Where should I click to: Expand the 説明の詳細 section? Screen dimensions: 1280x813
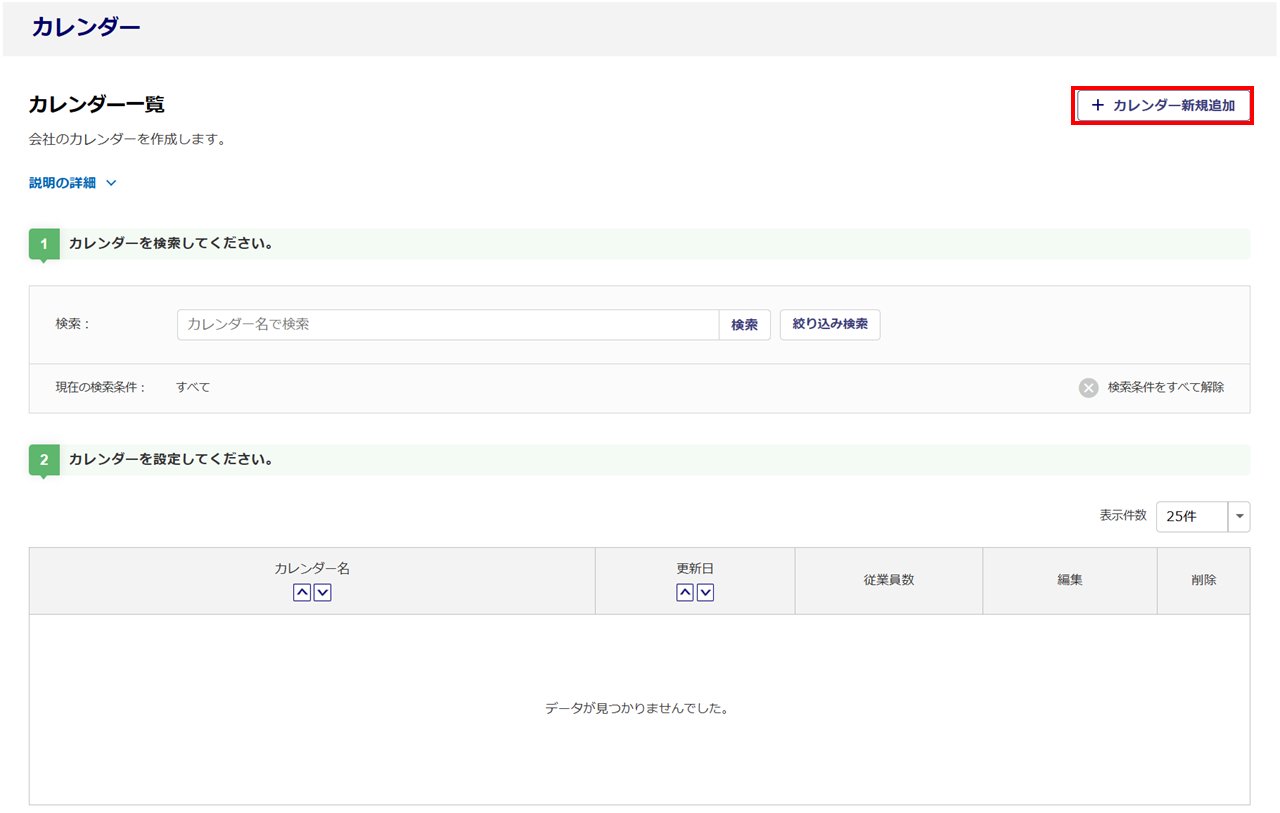(73, 183)
